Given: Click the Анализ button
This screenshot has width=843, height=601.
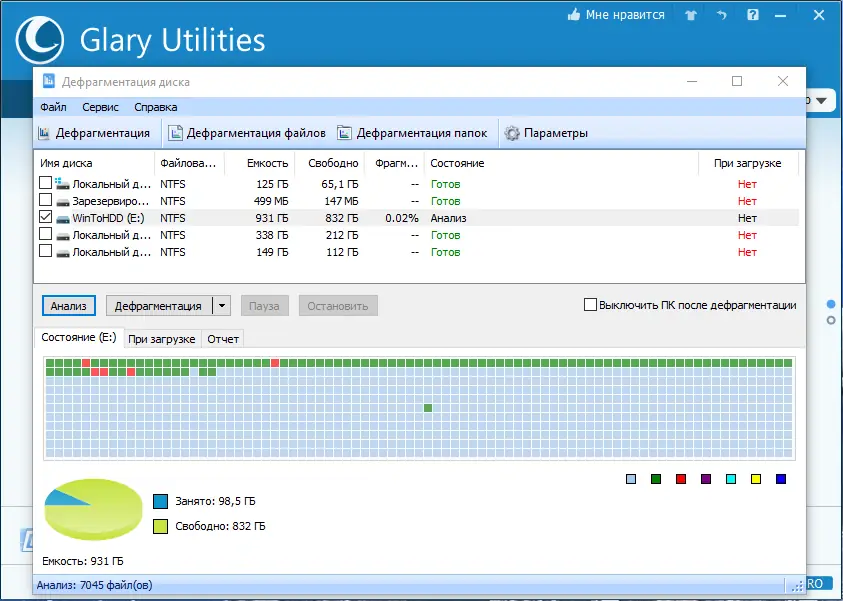Looking at the screenshot, I should point(69,306).
